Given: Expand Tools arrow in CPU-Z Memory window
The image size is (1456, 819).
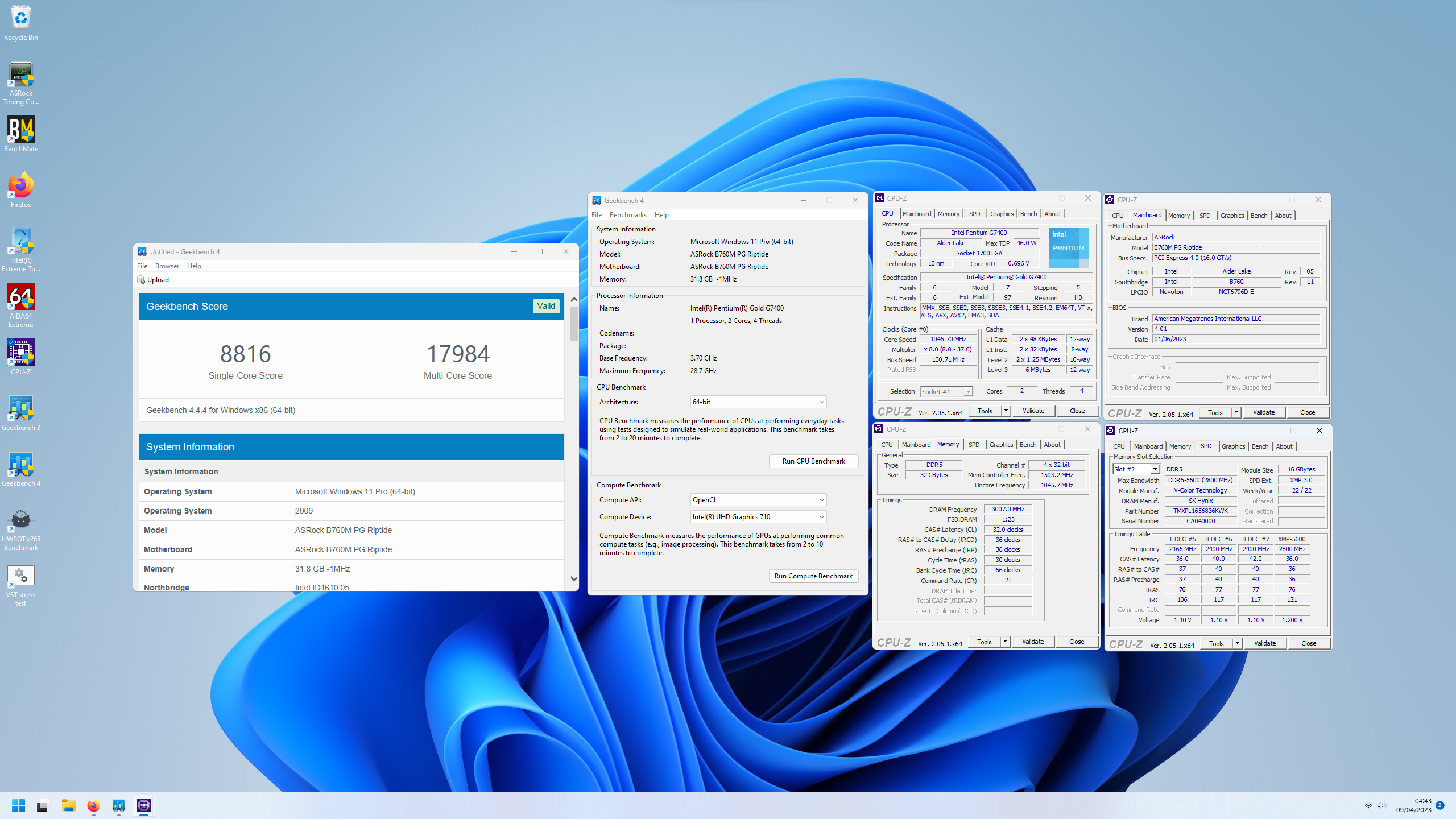Looking at the screenshot, I should click(x=1005, y=642).
